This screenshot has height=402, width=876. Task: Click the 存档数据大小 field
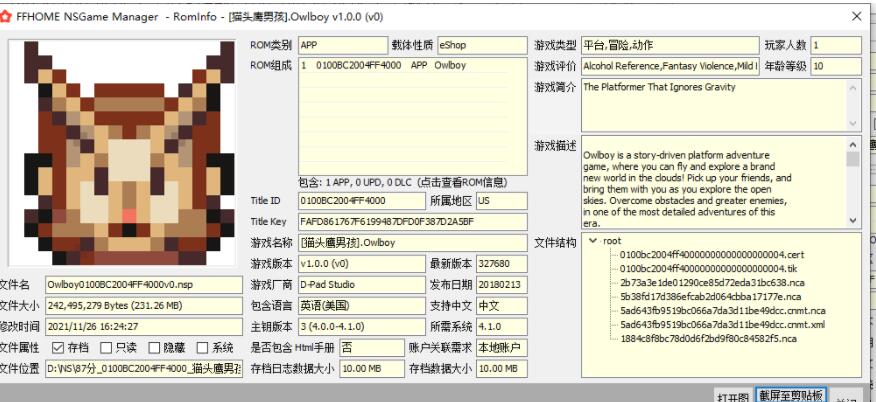[x=502, y=368]
